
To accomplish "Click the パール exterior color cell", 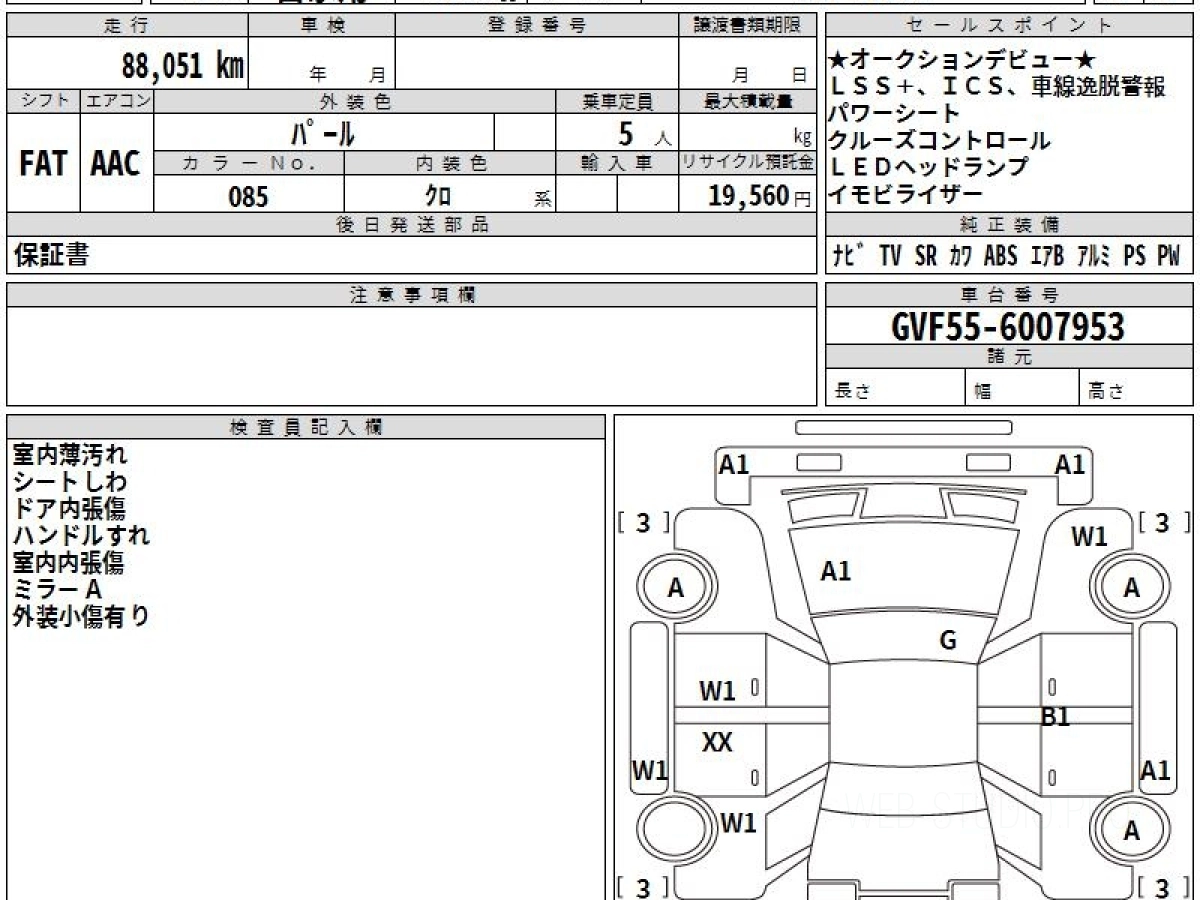I will pyautogui.click(x=324, y=132).
